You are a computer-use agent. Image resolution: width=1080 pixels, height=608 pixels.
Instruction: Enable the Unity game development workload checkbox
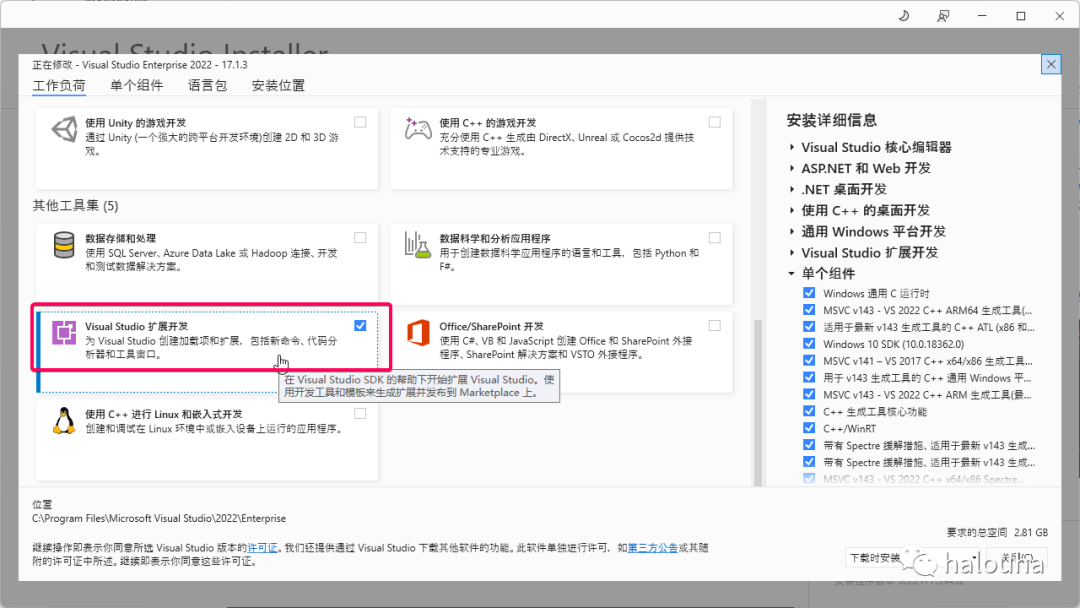point(360,122)
